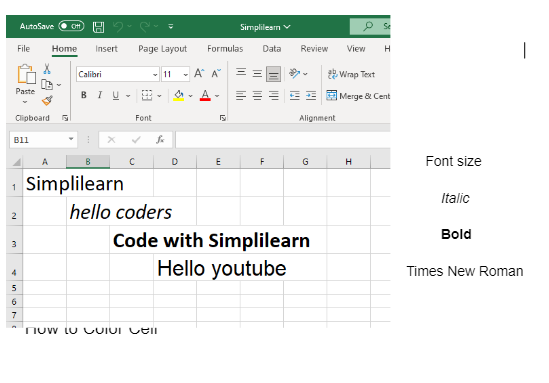The image size is (549, 383).
Task: Toggle Italic formatting button
Action: [x=100, y=95]
